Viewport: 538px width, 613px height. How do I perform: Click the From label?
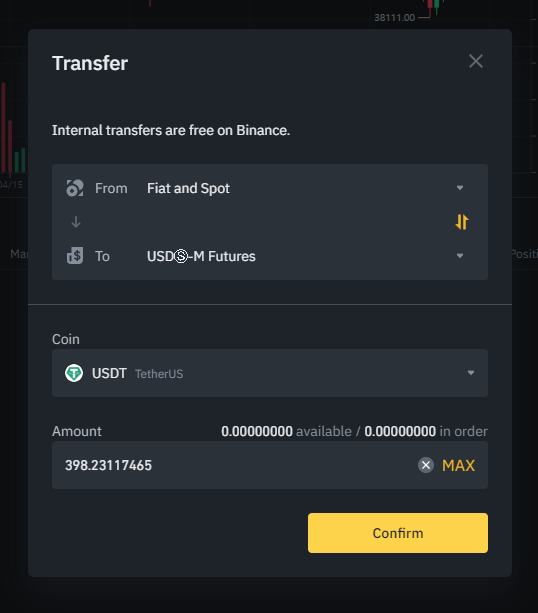[111, 188]
